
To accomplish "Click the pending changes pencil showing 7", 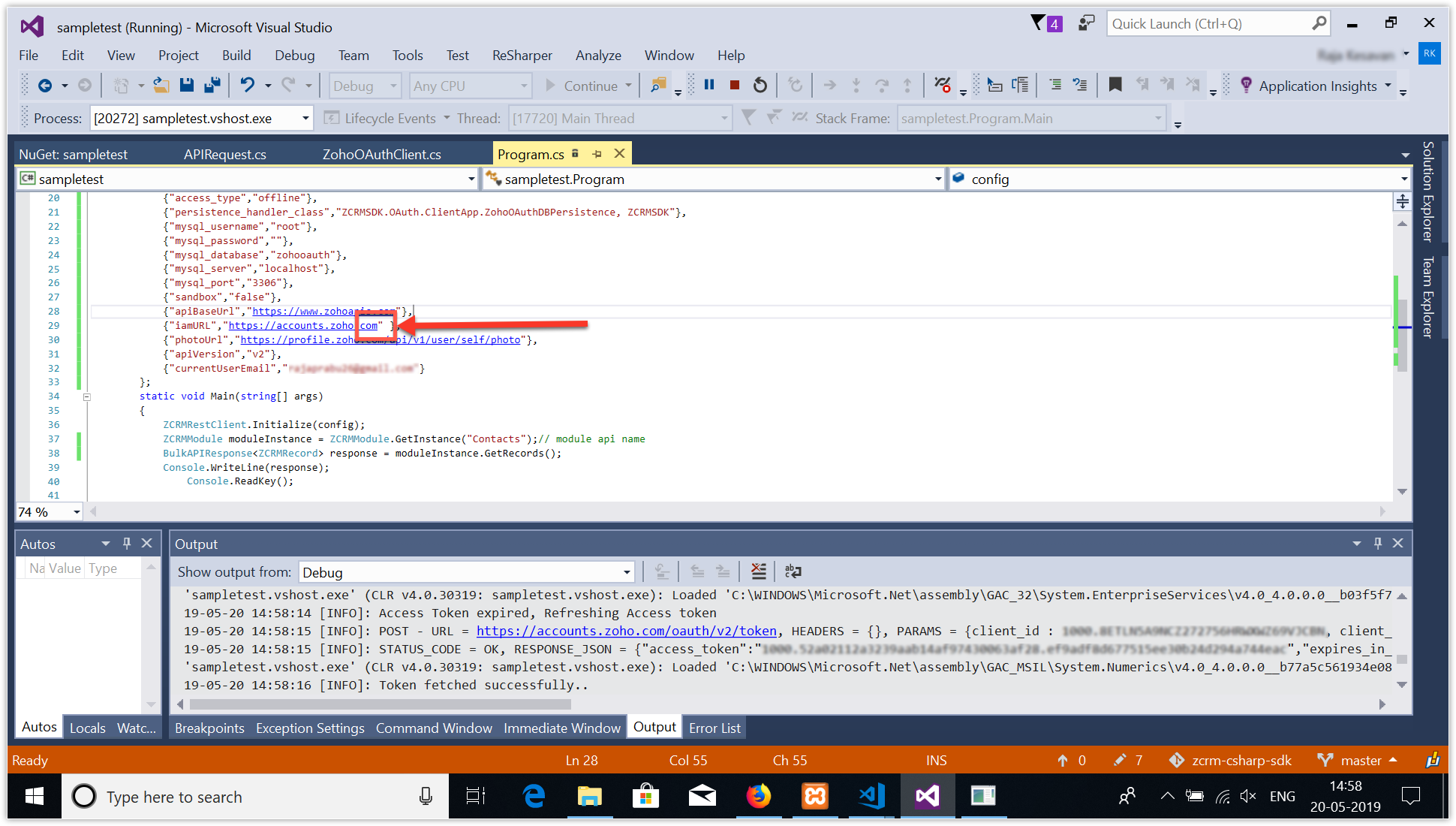I will point(1129,761).
